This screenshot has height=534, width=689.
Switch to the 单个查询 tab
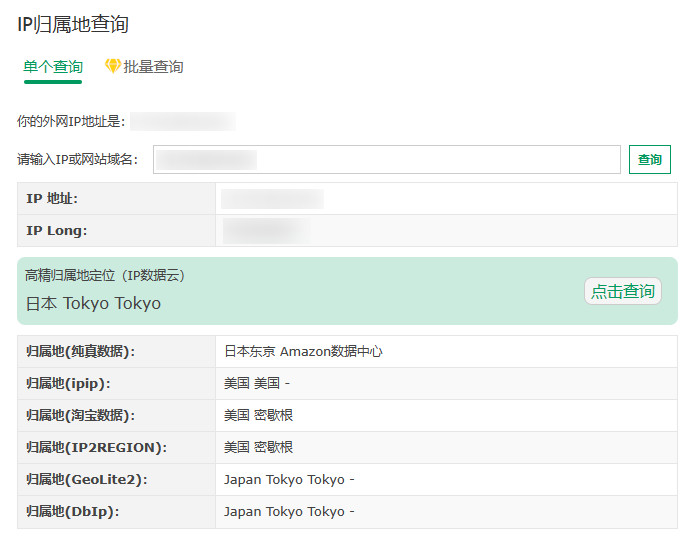(53, 67)
